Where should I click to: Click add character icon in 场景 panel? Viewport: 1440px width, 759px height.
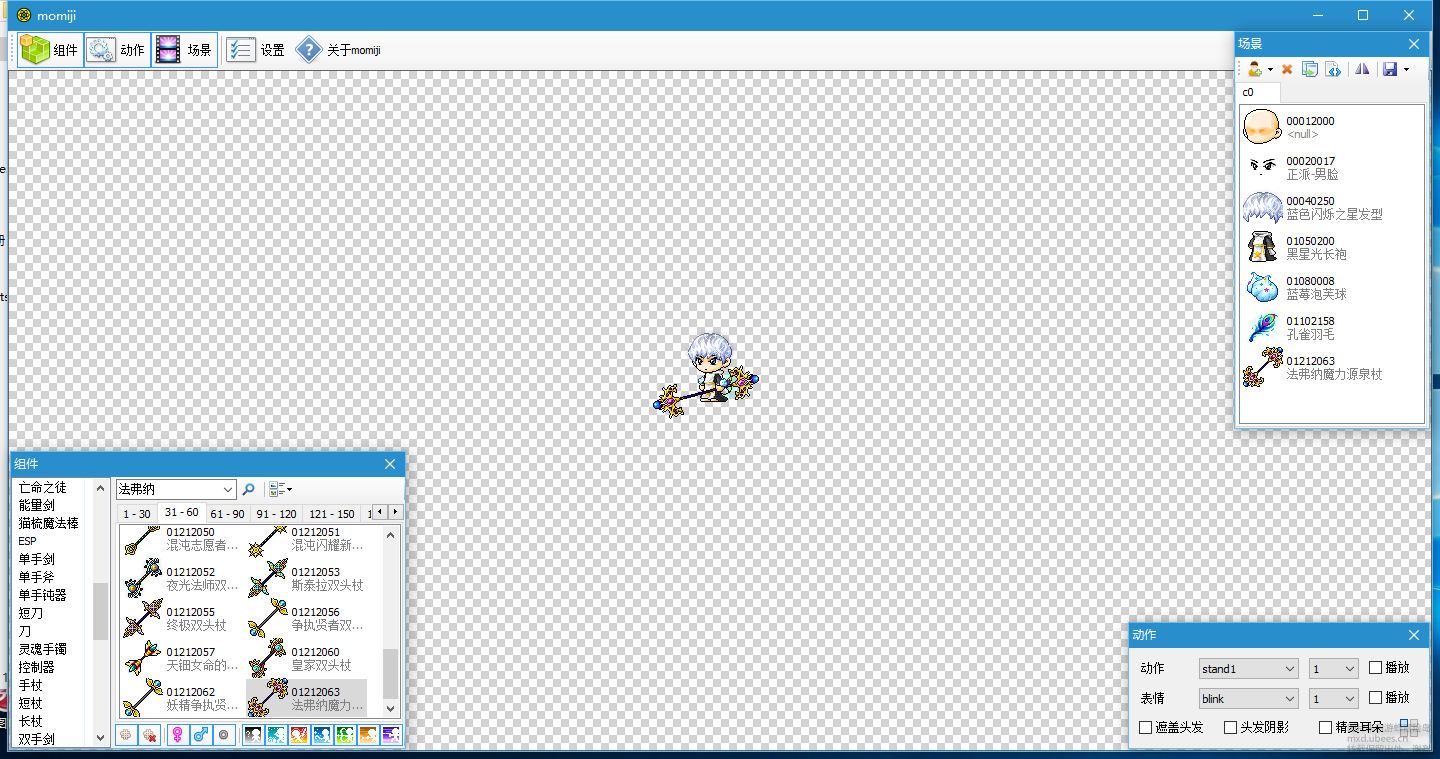pos(1255,69)
